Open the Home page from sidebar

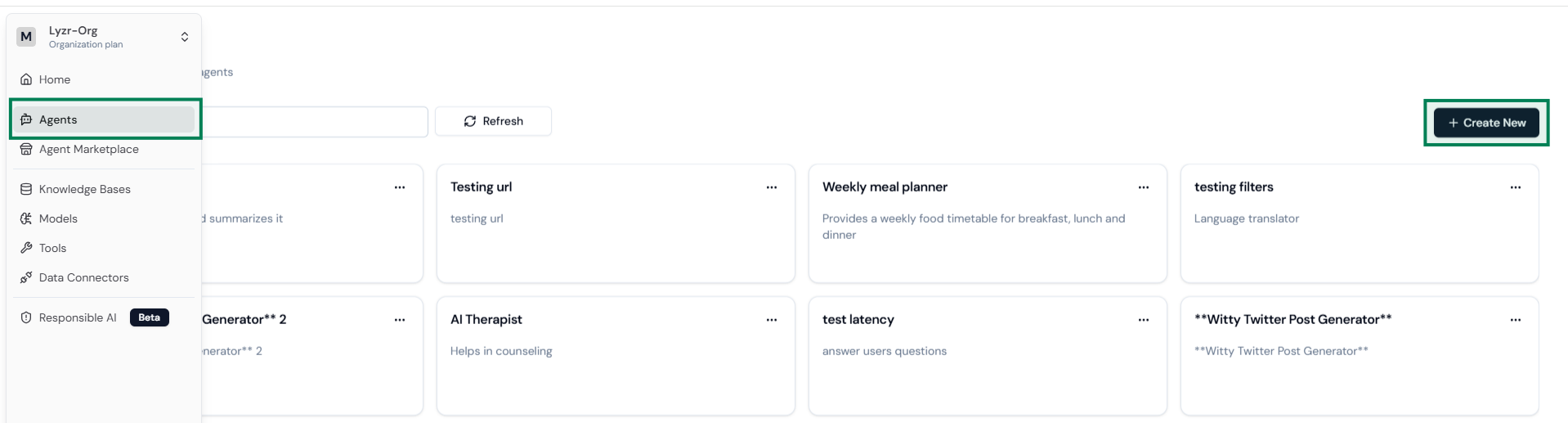pos(55,79)
